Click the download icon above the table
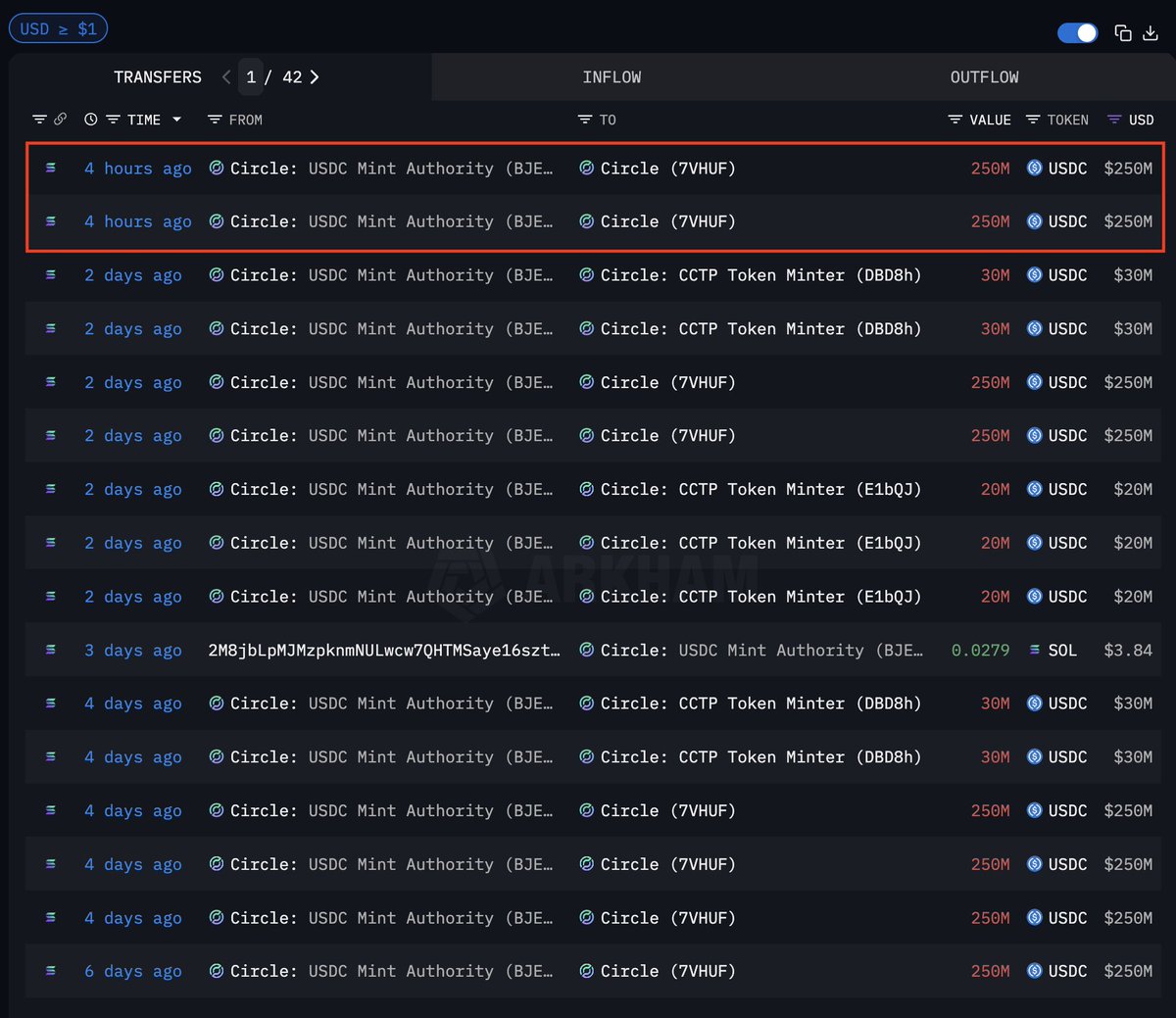 1151,33
